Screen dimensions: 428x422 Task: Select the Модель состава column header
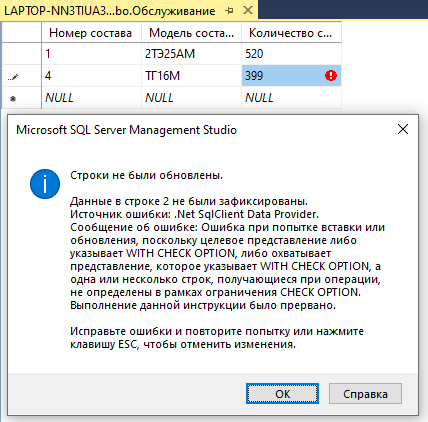191,33
